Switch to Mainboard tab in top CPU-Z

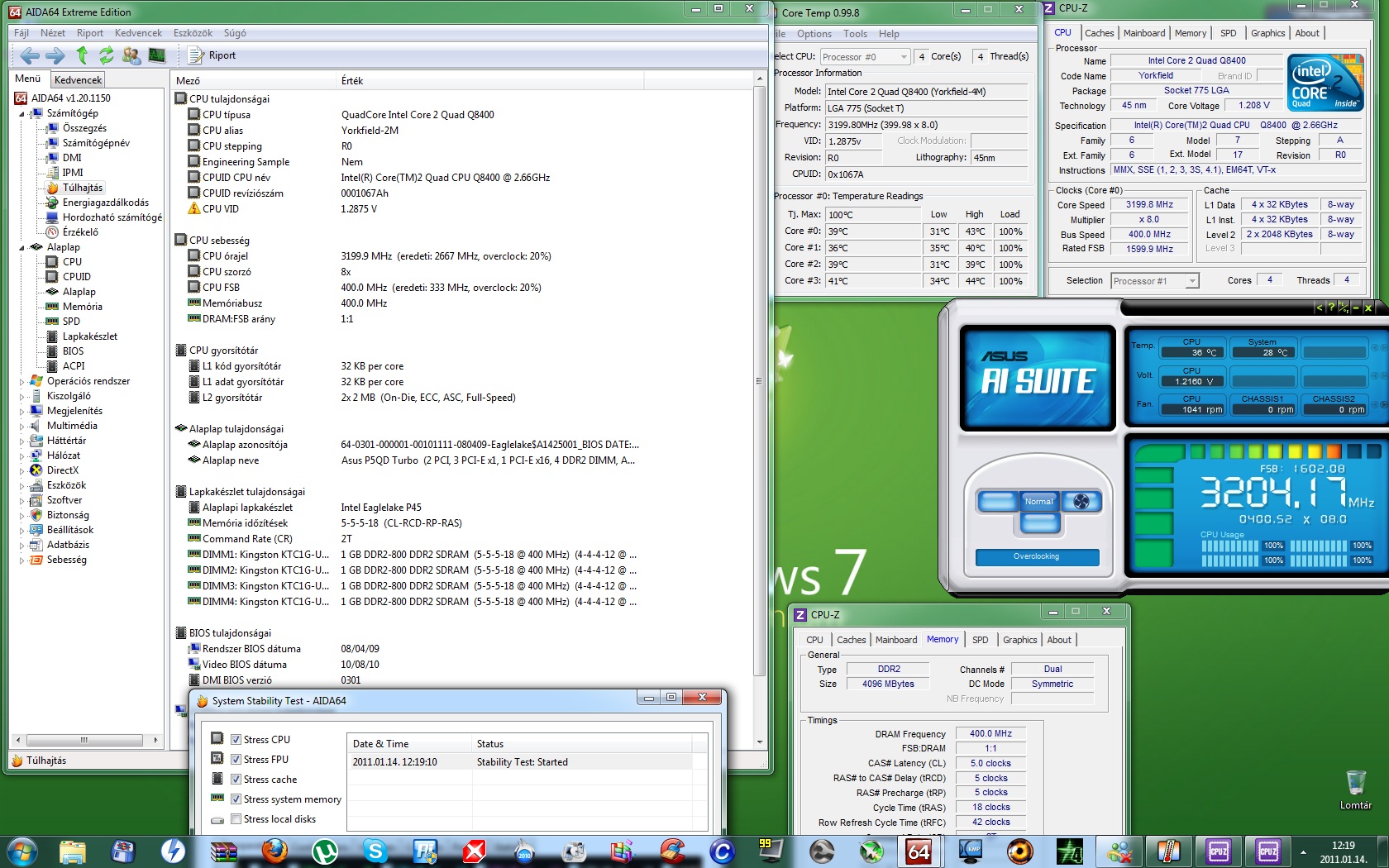click(x=1144, y=33)
